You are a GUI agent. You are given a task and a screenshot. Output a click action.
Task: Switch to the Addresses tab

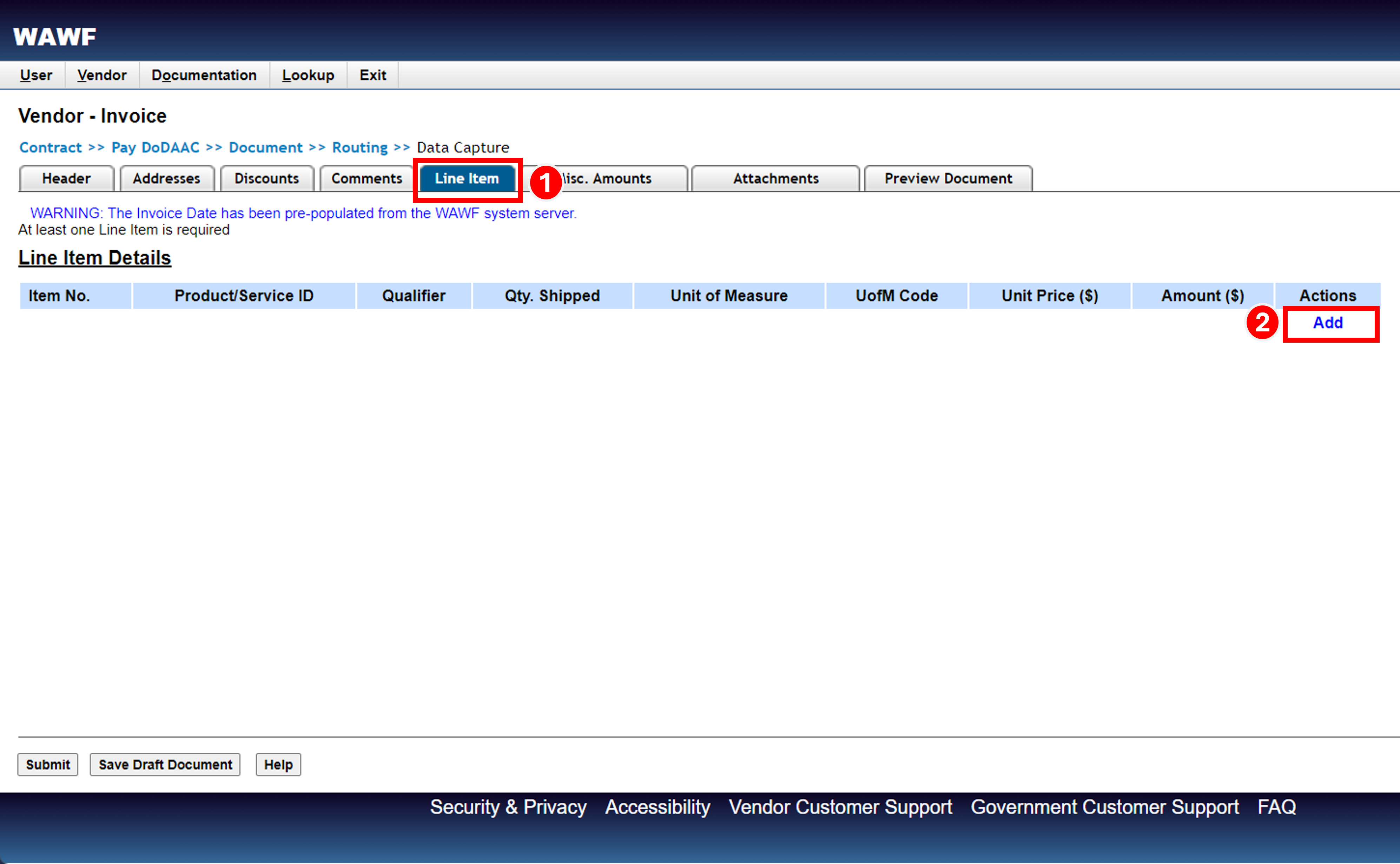pyautogui.click(x=166, y=178)
